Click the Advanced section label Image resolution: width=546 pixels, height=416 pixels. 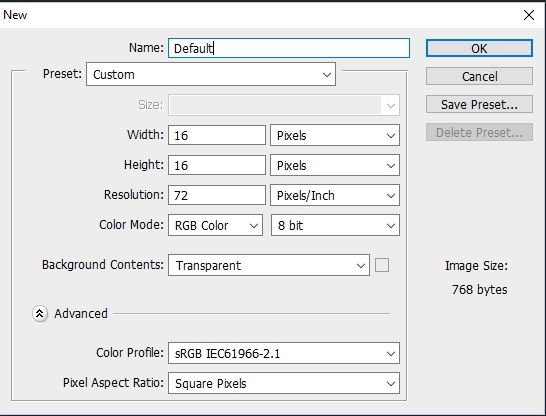[81, 314]
